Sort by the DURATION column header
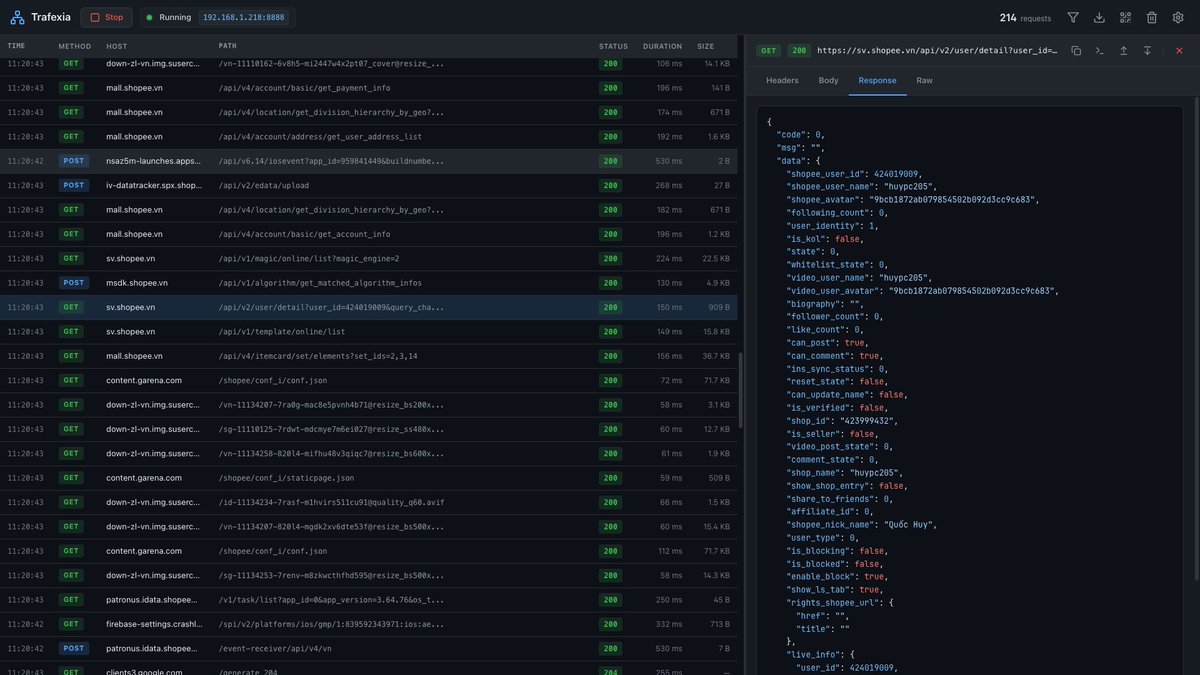This screenshot has width=1200, height=675. pyautogui.click(x=662, y=46)
